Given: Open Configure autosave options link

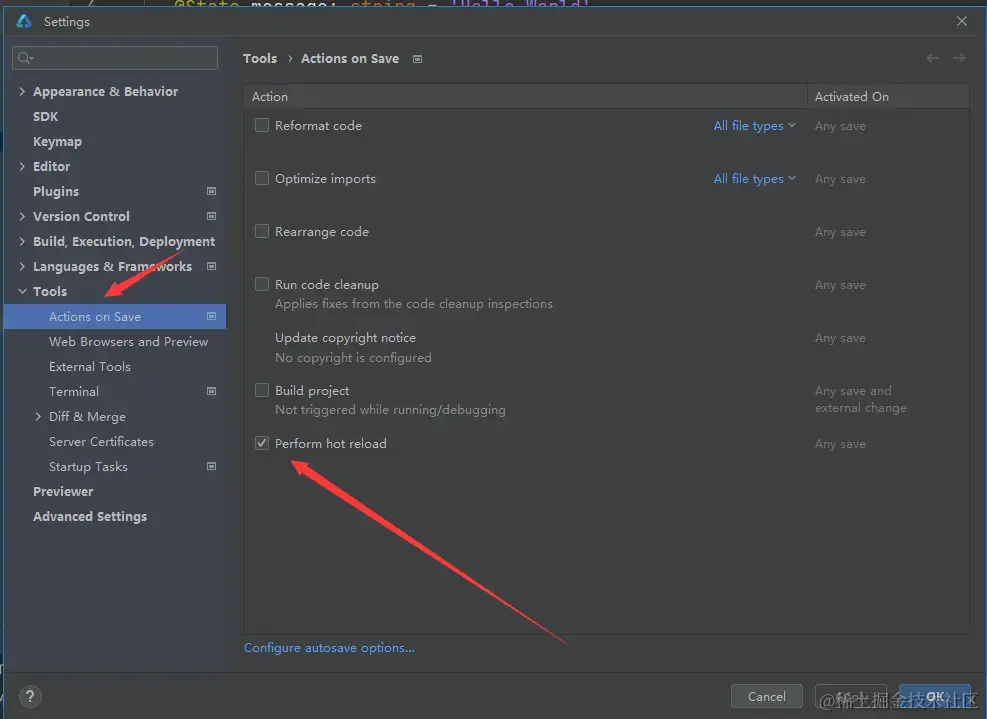Looking at the screenshot, I should click(x=329, y=647).
